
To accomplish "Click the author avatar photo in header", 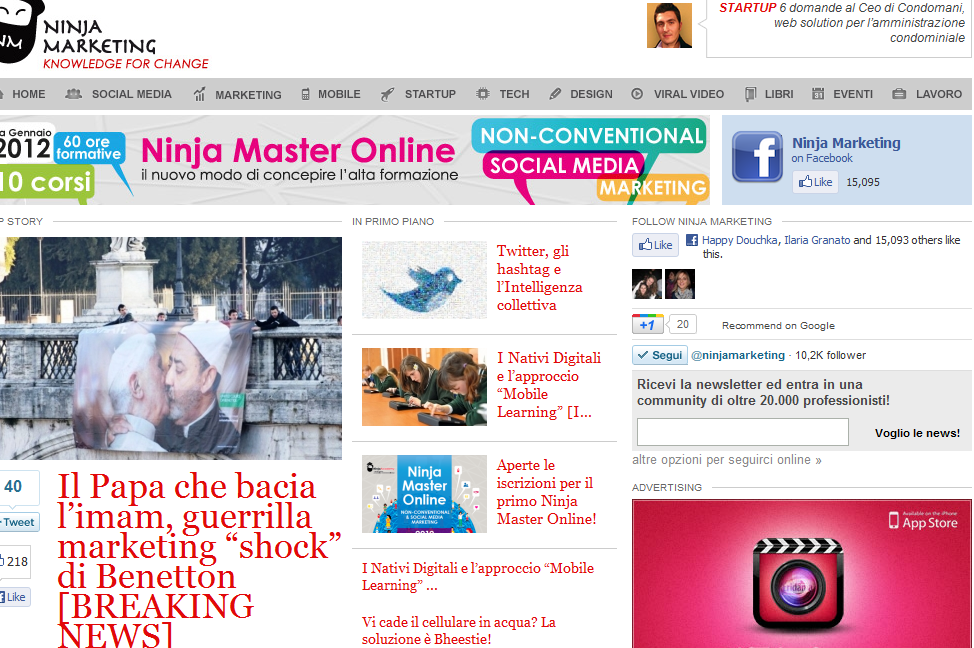I will (x=669, y=26).
